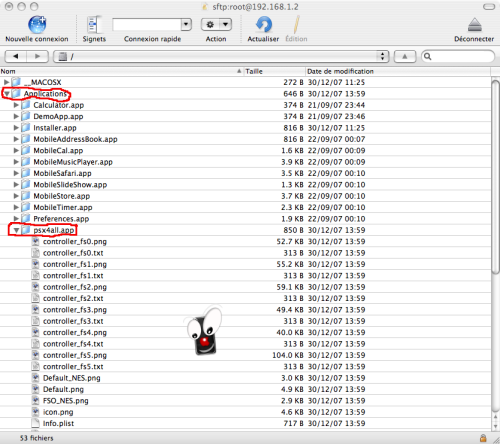Screen dimensions: 500x444
Task: Click the toolbar toggle pill in title bar
Action: coord(489,7)
